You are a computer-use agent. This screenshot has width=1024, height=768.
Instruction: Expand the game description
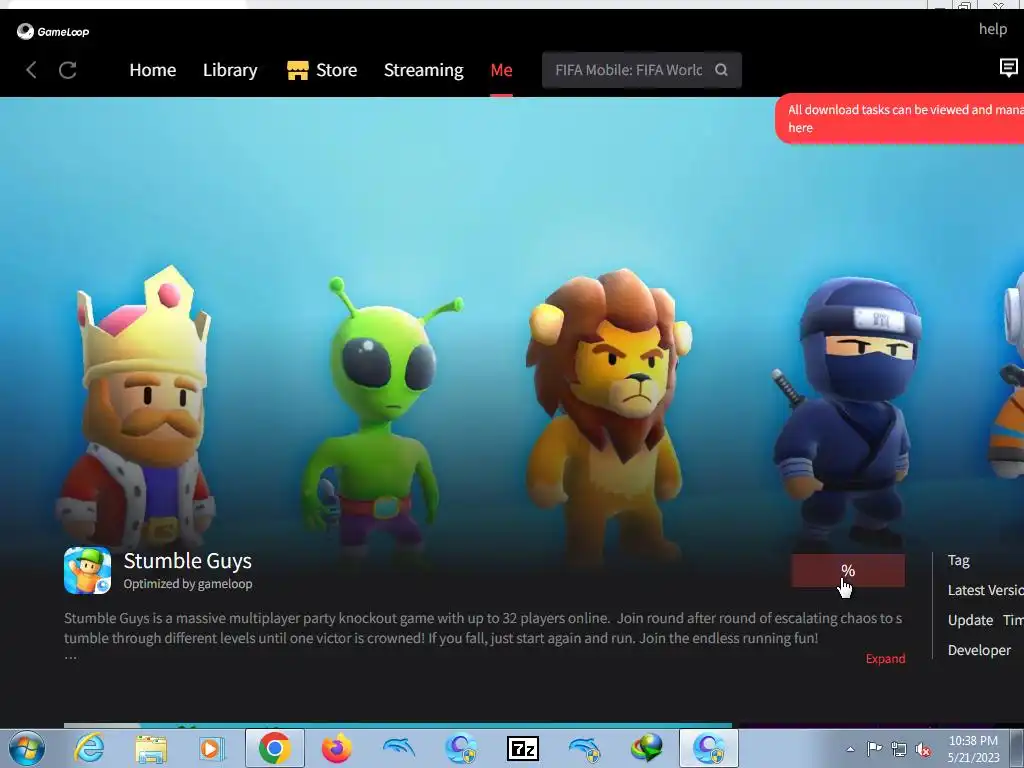[x=886, y=658]
